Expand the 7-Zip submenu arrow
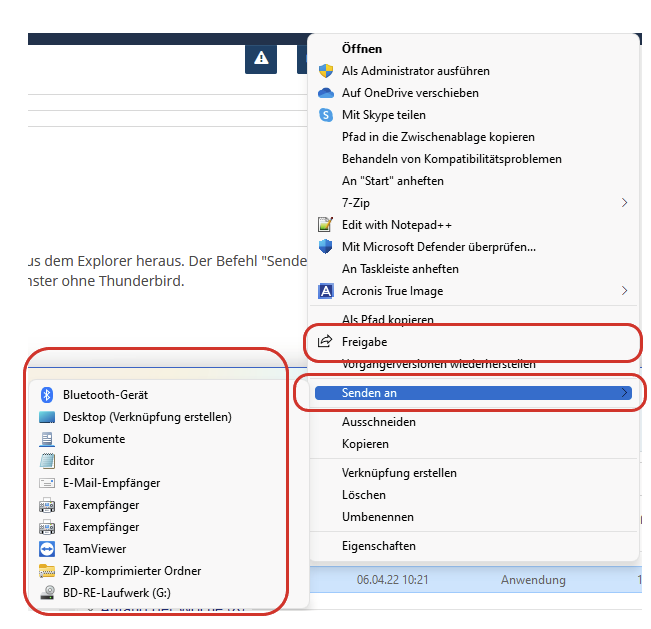 coord(625,203)
